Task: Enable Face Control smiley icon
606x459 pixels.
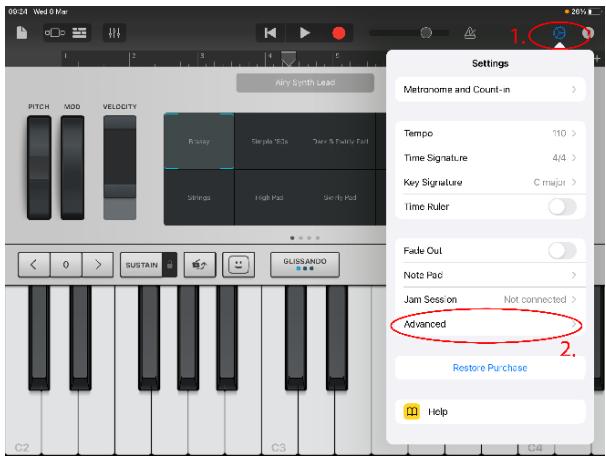Action: coord(238,265)
